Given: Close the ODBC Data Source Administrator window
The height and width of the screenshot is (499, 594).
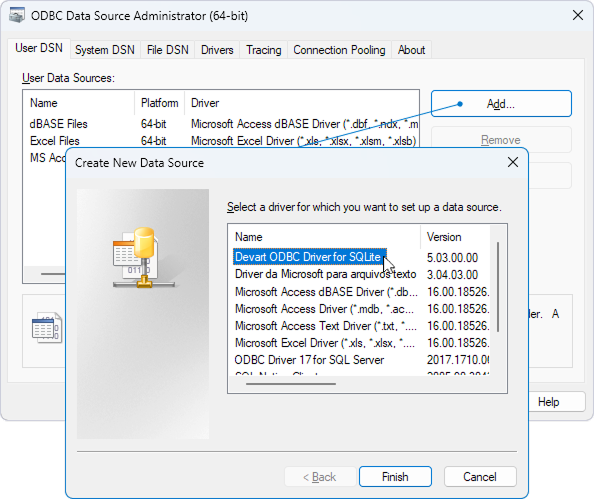Looking at the screenshot, I should click(x=578, y=15).
